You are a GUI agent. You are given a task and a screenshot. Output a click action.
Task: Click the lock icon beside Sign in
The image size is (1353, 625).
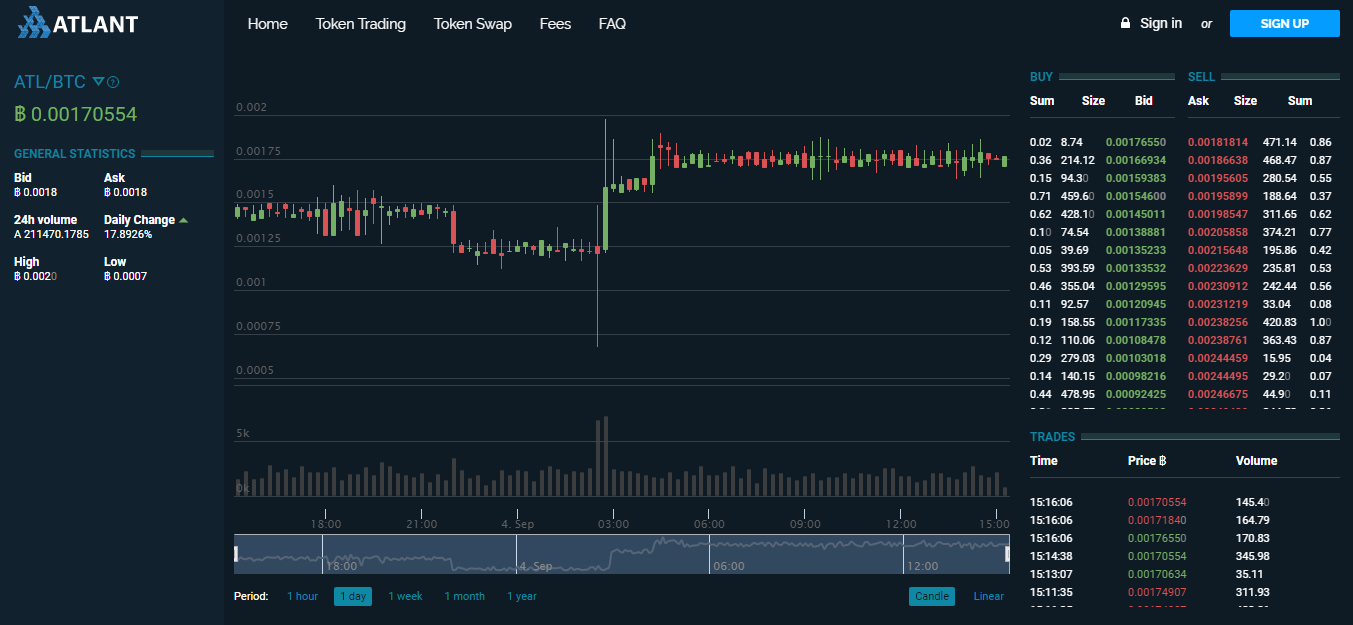1125,23
